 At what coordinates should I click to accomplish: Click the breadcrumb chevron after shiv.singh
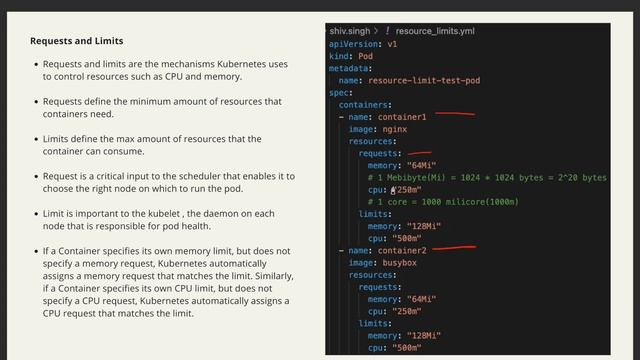[x=376, y=31]
